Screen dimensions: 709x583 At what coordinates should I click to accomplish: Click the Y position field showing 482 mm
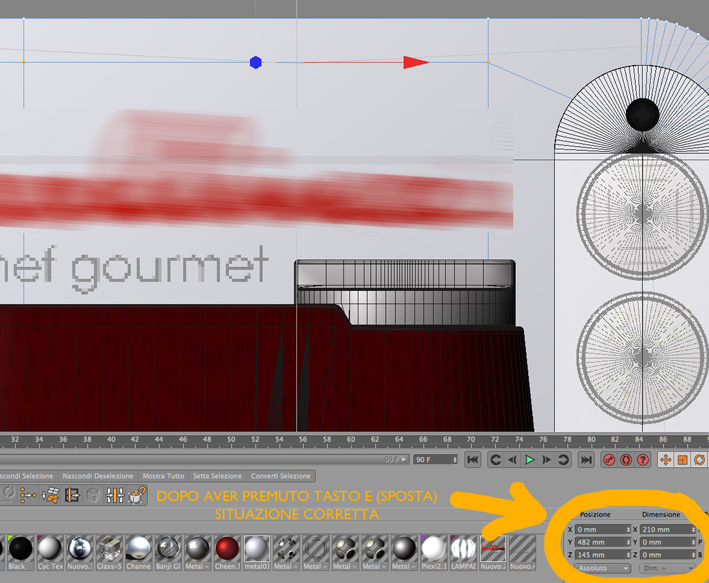602,542
